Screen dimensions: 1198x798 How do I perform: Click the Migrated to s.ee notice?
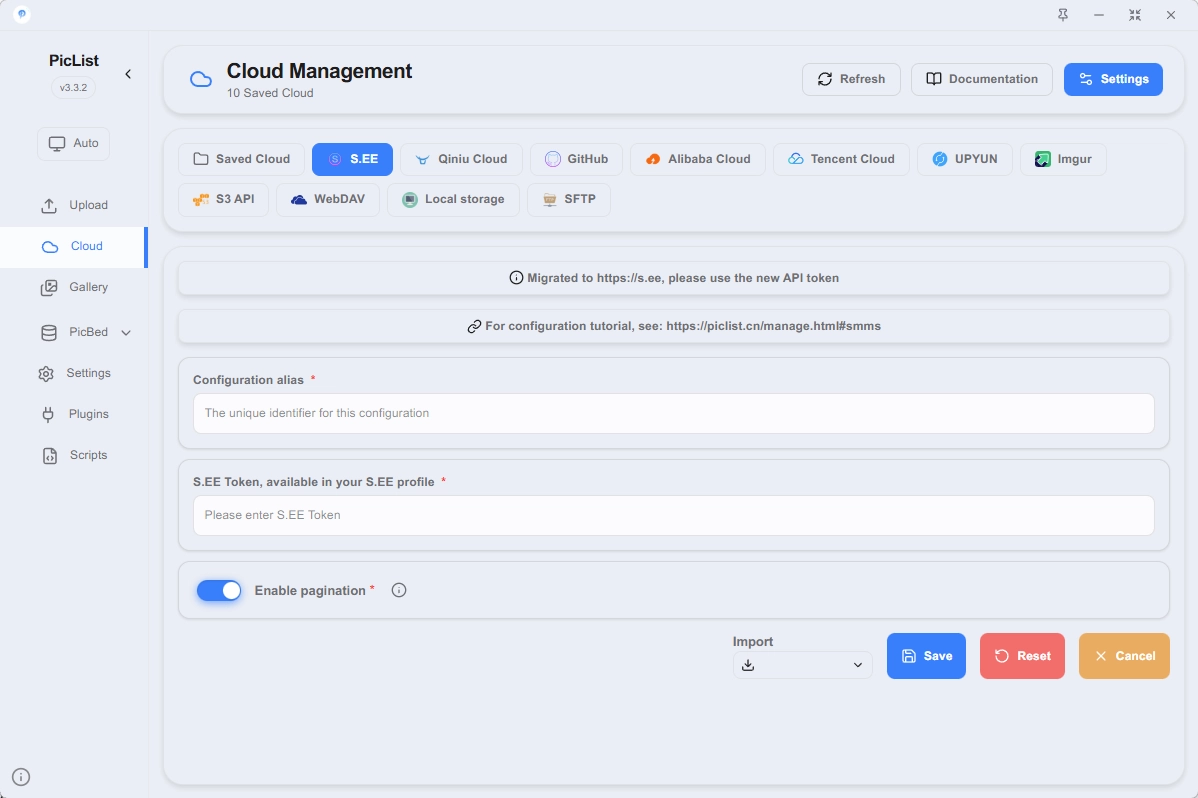pyautogui.click(x=674, y=278)
